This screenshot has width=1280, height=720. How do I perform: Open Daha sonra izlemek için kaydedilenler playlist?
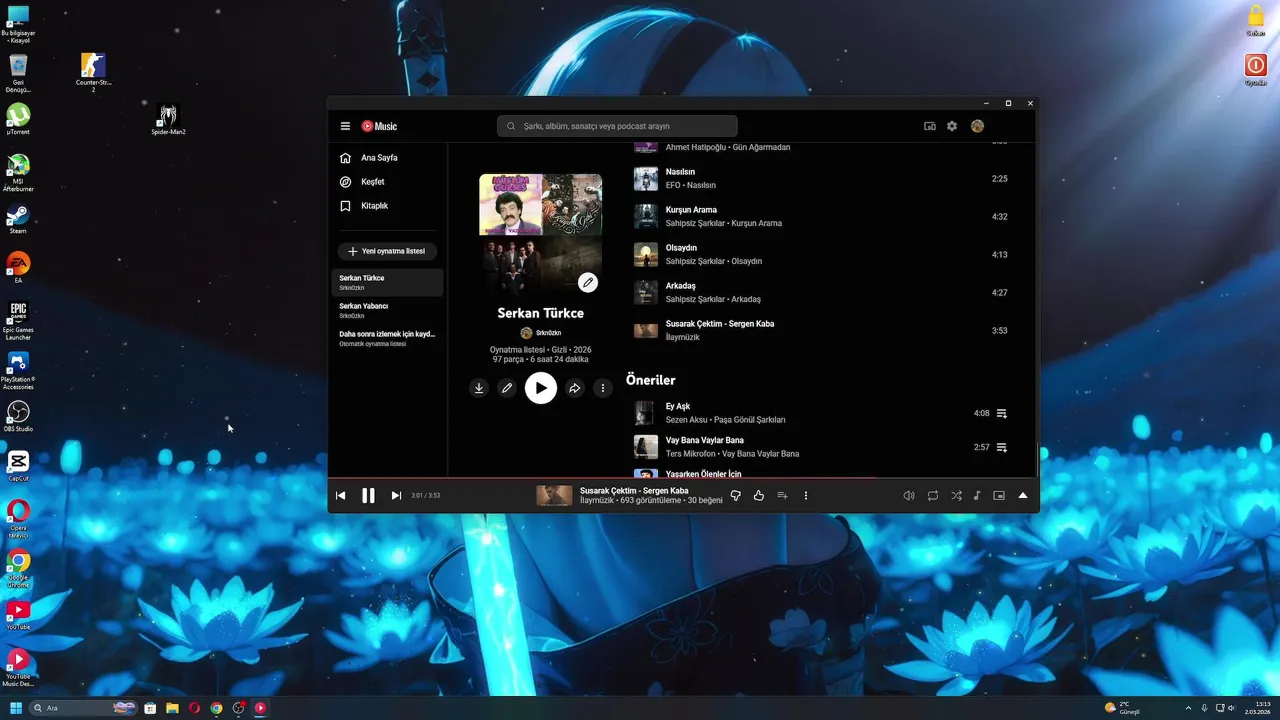[387, 338]
